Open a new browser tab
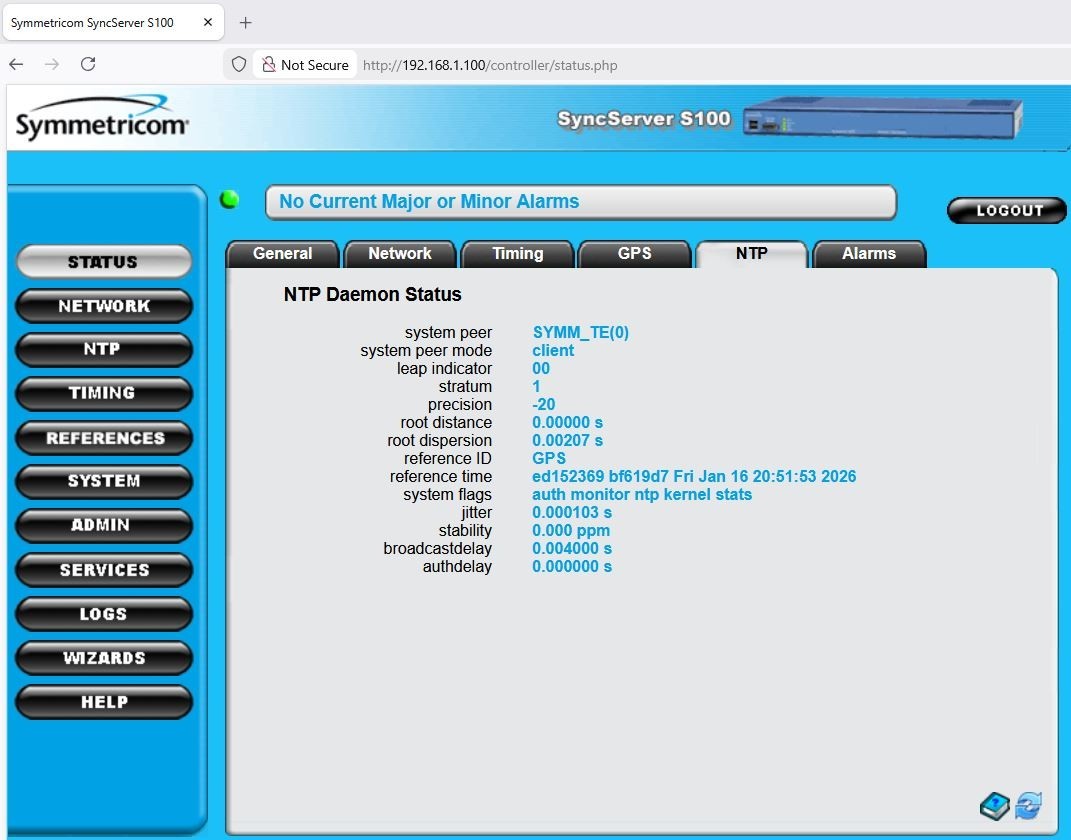This screenshot has height=840, width=1071. tap(245, 23)
